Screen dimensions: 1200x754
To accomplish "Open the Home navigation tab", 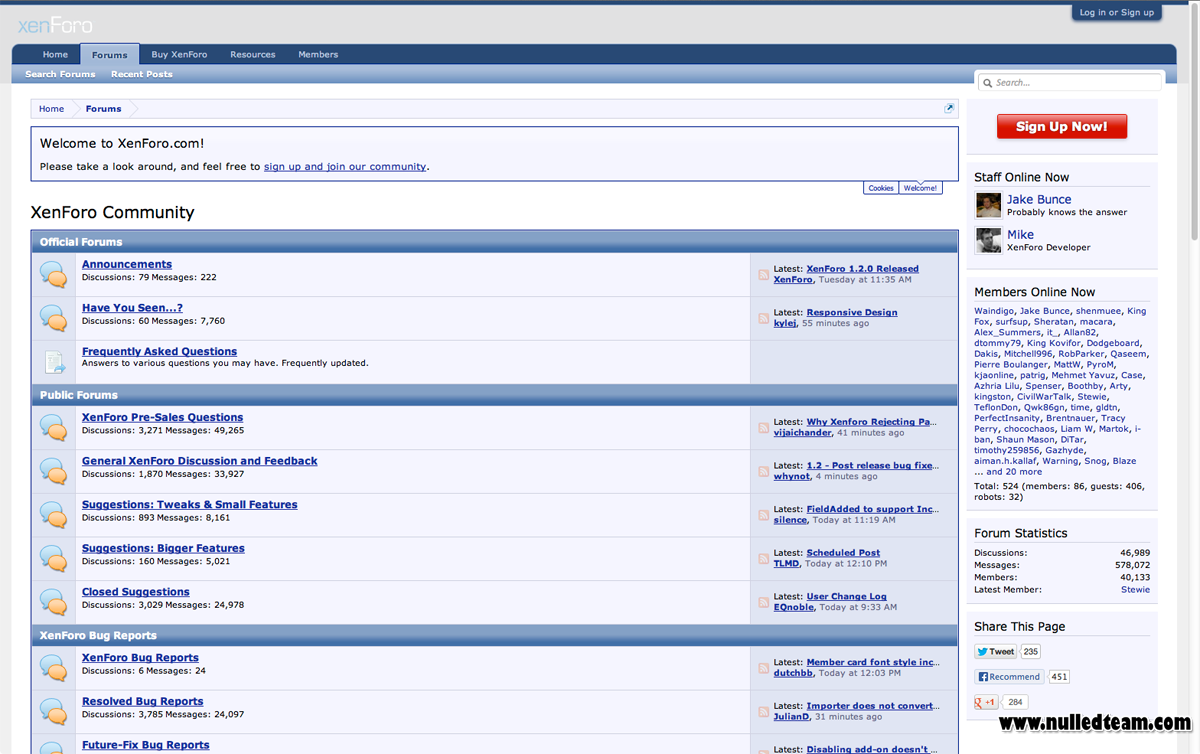I will [55, 55].
